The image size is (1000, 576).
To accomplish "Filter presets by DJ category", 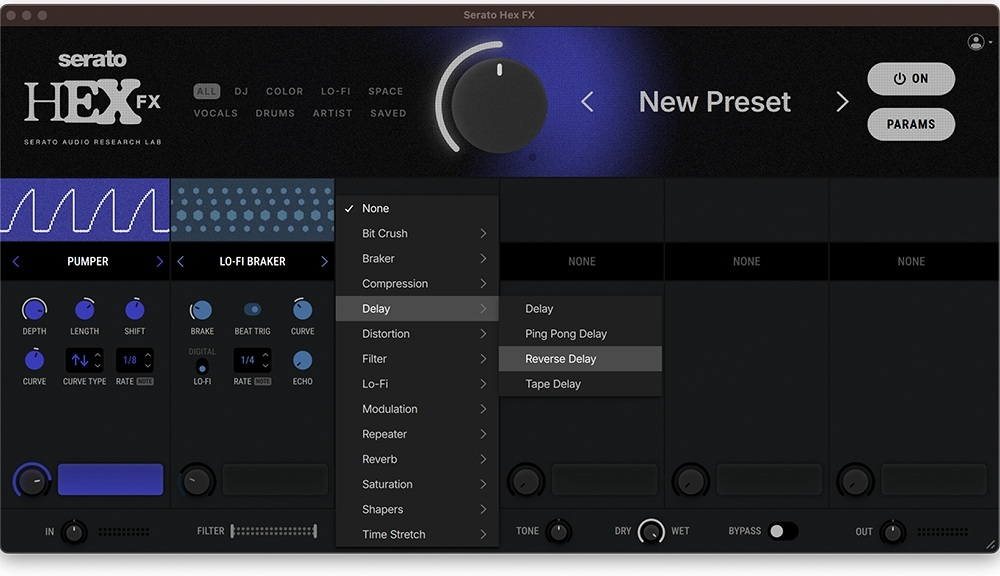I will [x=241, y=91].
